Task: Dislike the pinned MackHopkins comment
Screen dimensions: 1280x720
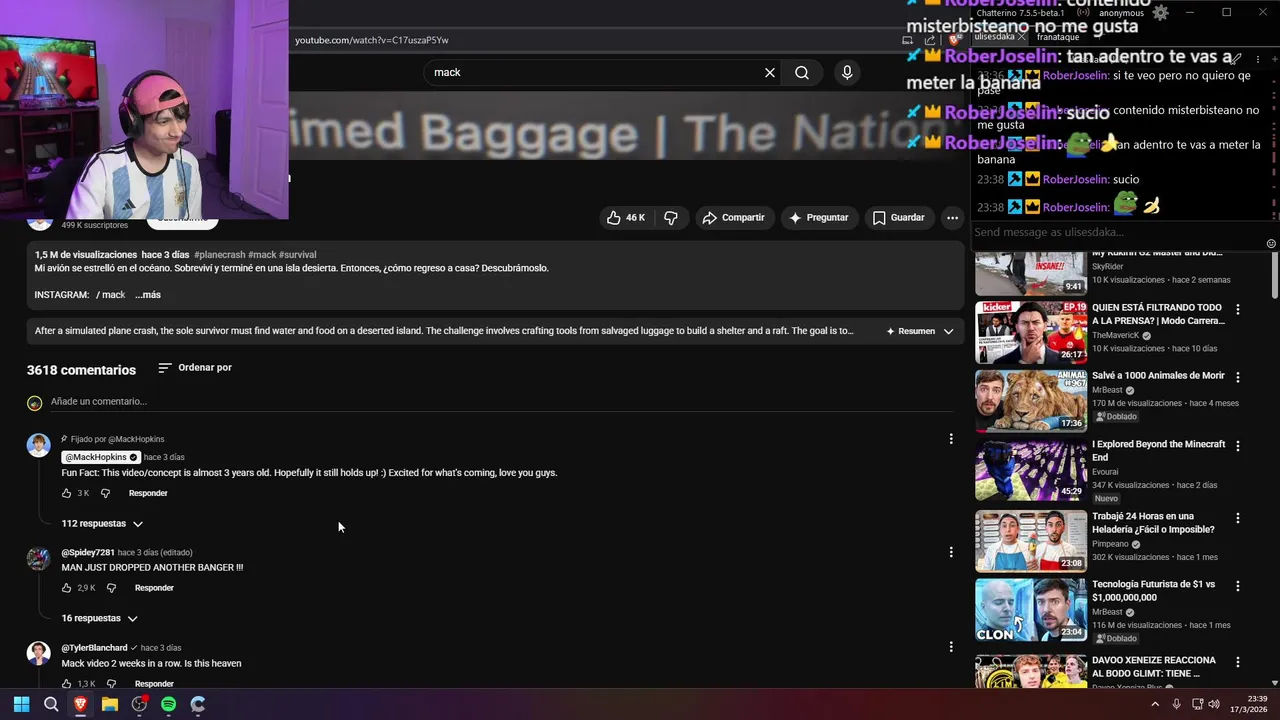Action: pyautogui.click(x=105, y=493)
